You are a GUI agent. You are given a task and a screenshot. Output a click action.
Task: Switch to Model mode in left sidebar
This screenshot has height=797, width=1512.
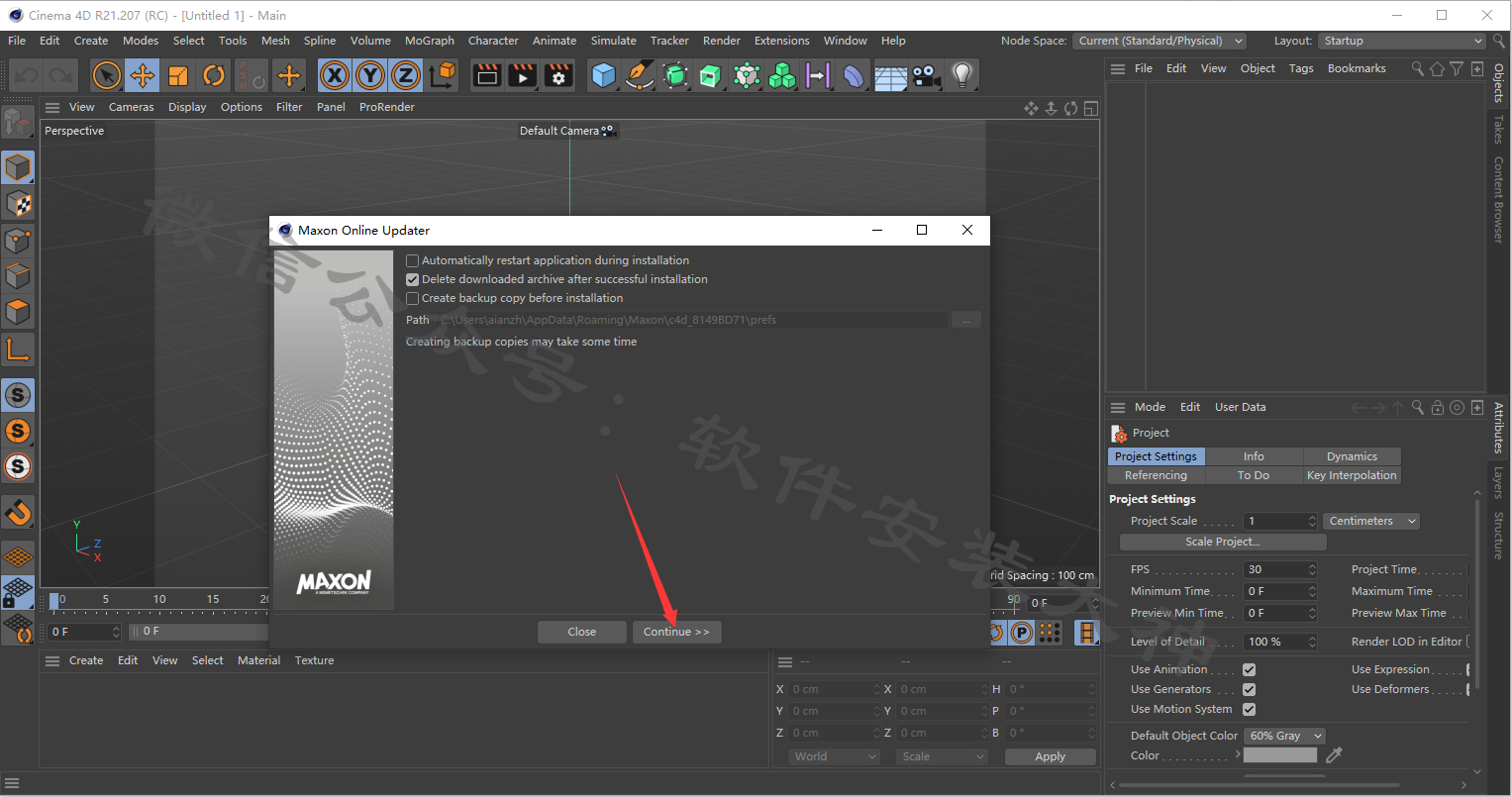point(18,168)
